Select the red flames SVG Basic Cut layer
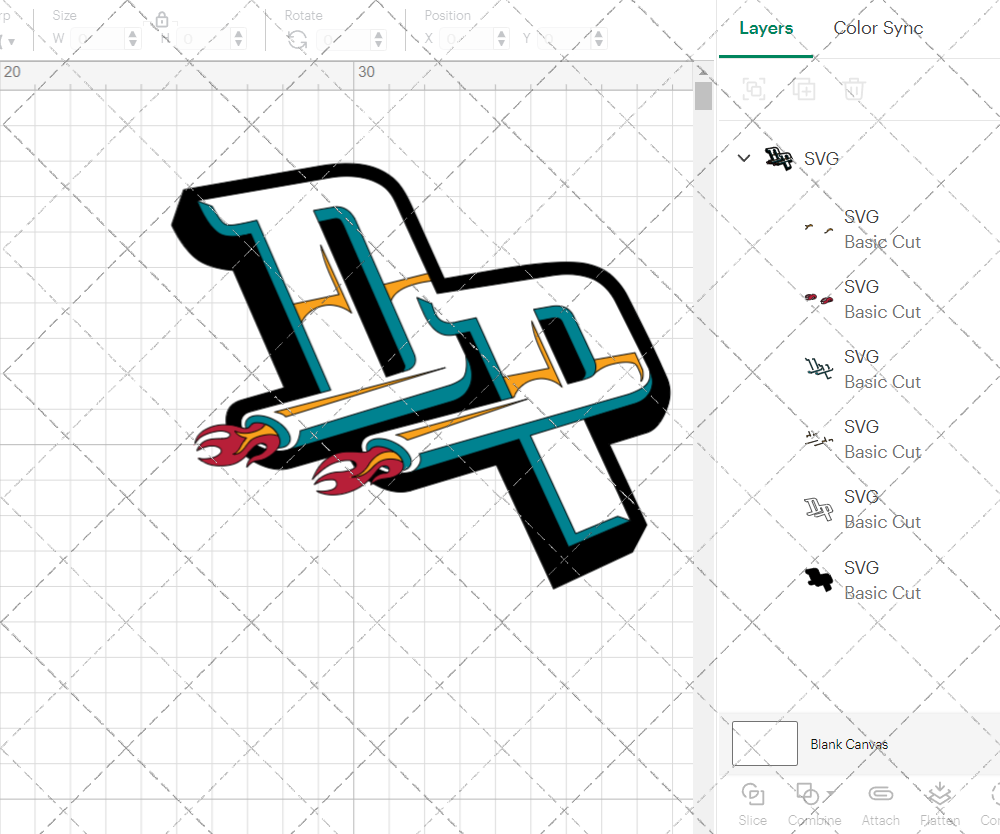 tap(862, 299)
